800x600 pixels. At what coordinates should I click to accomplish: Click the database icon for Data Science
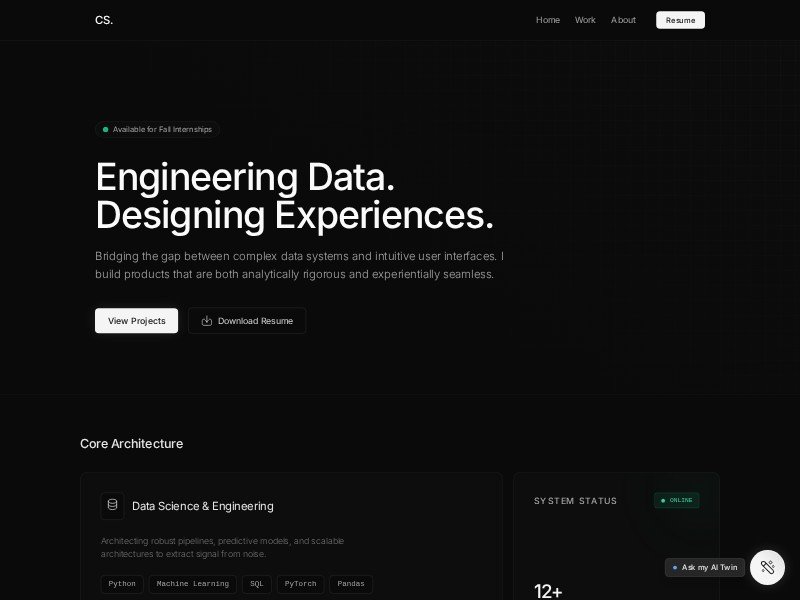pyautogui.click(x=112, y=505)
